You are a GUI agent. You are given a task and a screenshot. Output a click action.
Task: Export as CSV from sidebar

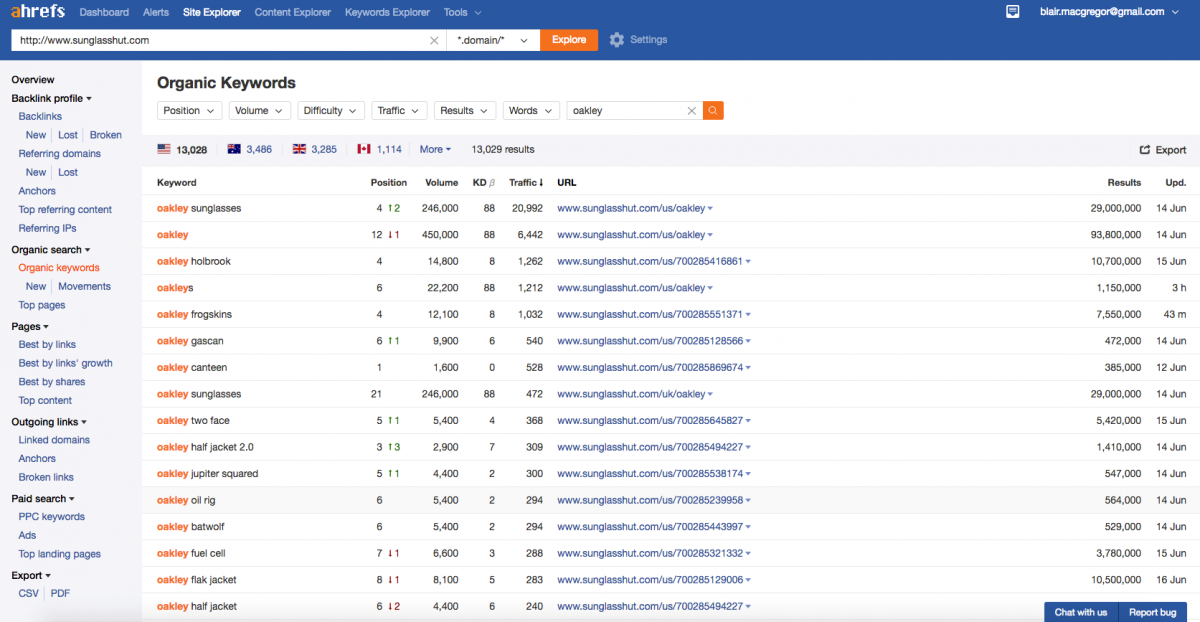coord(28,593)
